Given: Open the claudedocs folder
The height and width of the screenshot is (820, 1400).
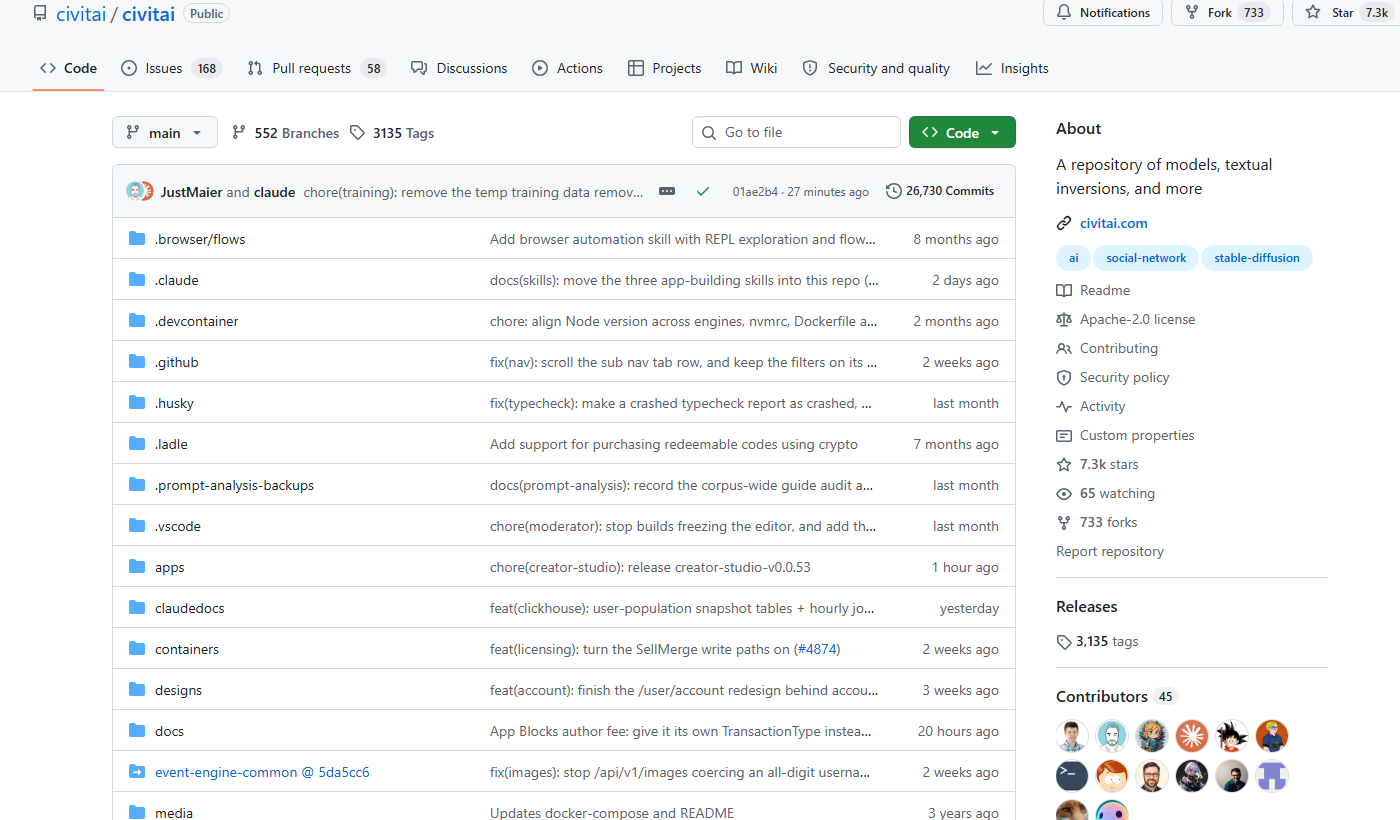Looking at the screenshot, I should 190,608.
